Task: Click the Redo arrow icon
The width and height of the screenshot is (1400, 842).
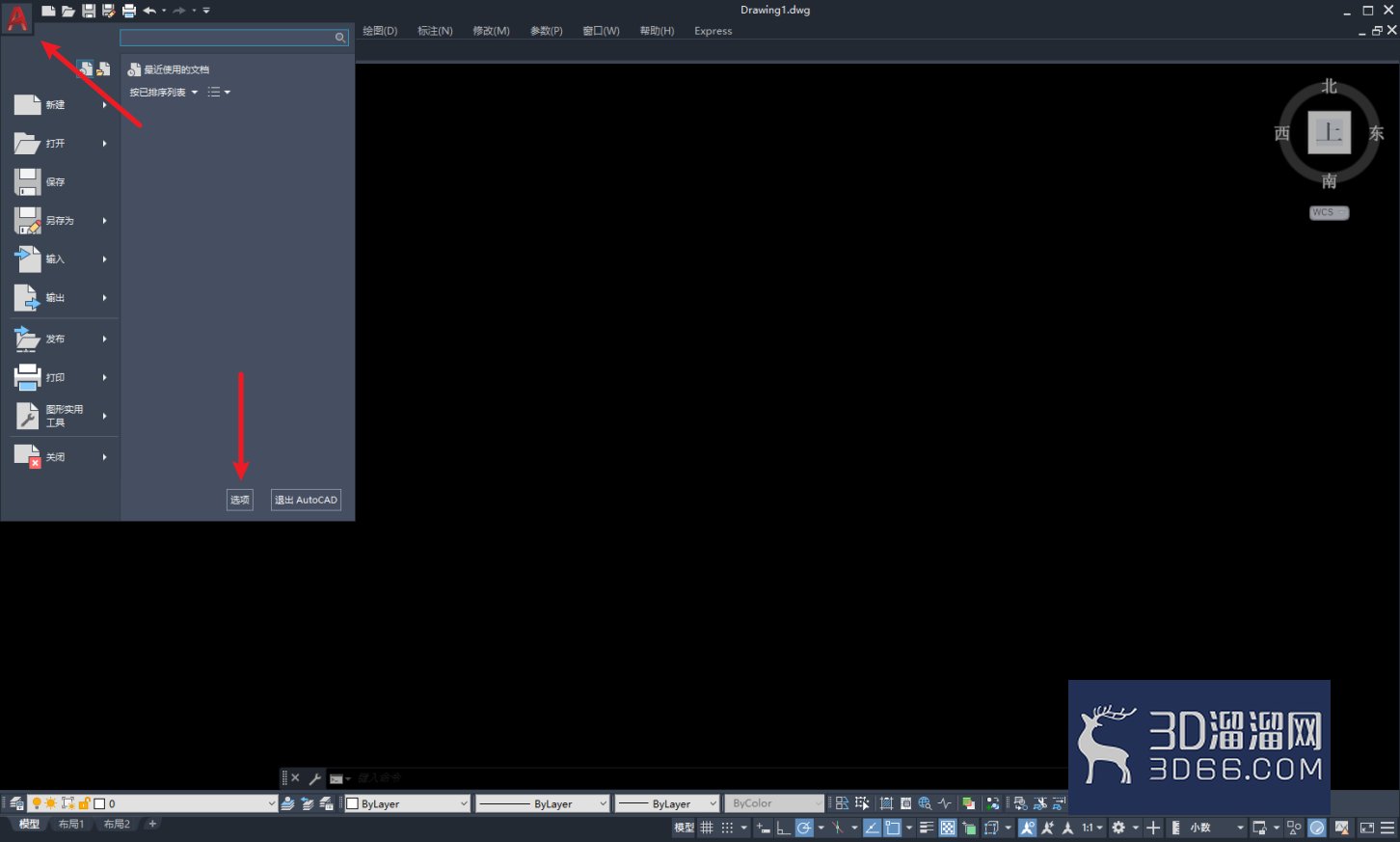Action: 178,11
